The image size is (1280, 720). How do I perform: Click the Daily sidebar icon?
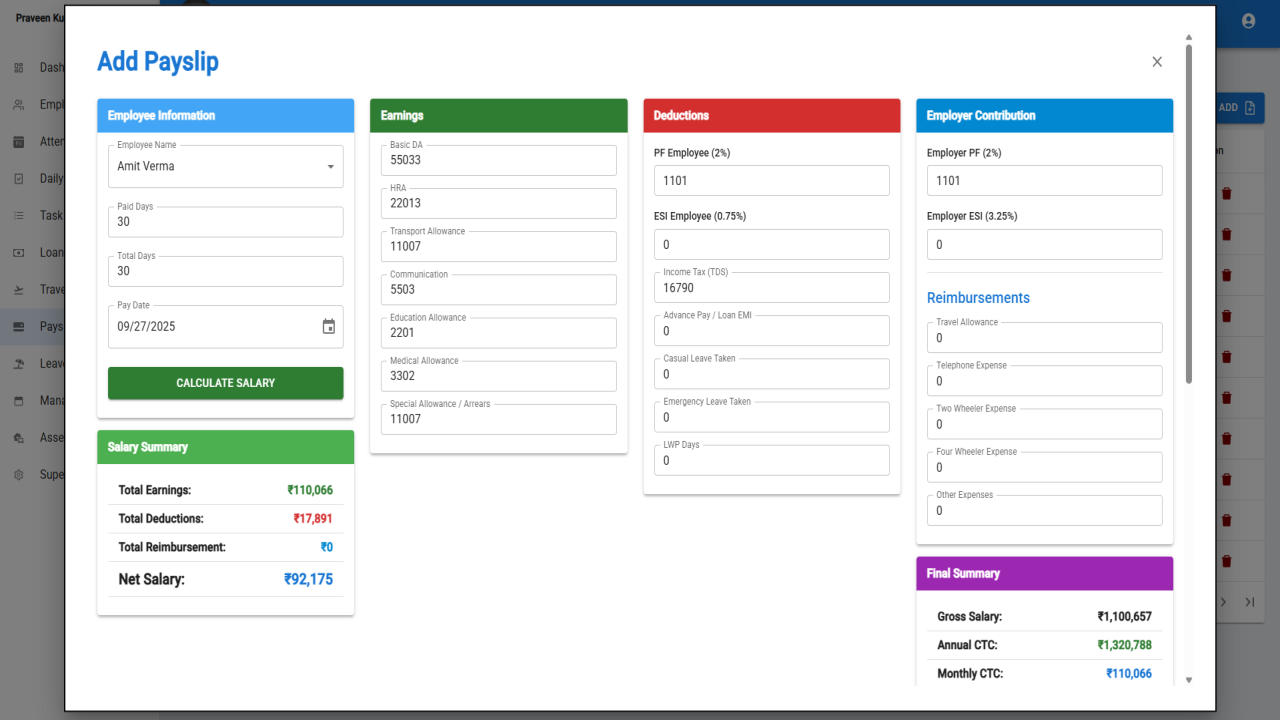(18, 179)
